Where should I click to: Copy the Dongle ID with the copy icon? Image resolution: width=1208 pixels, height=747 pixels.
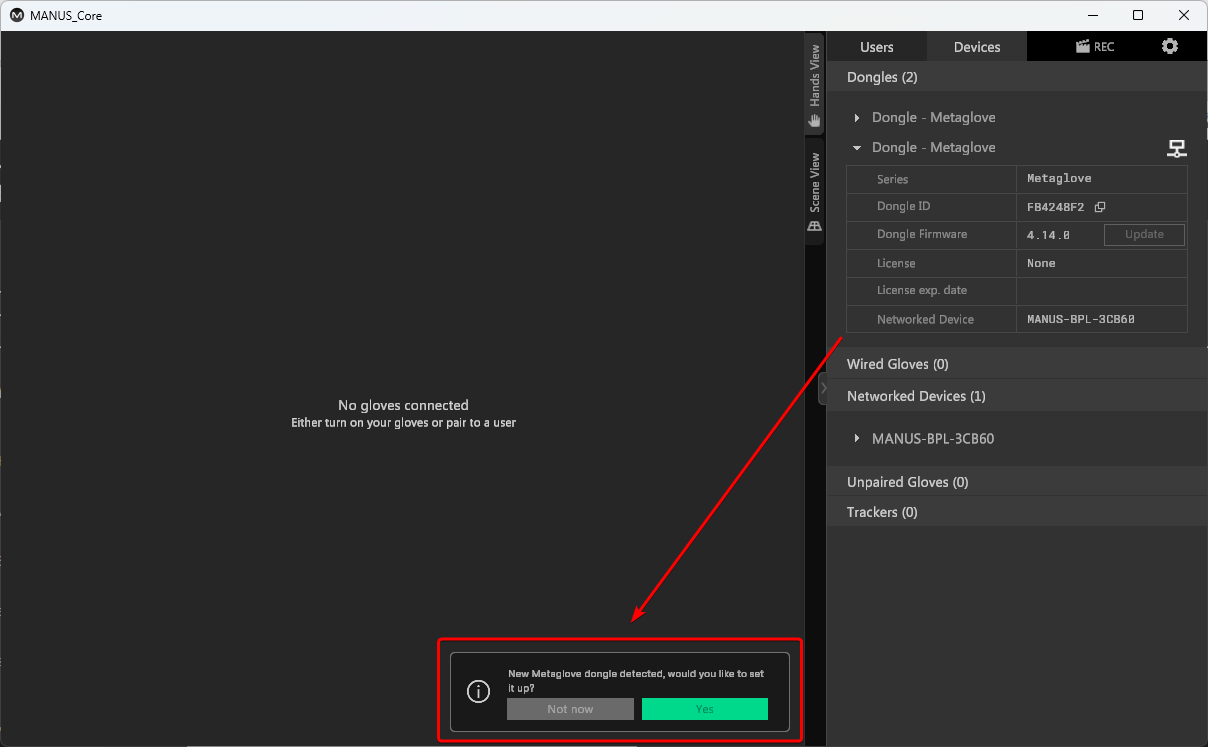[1100, 207]
